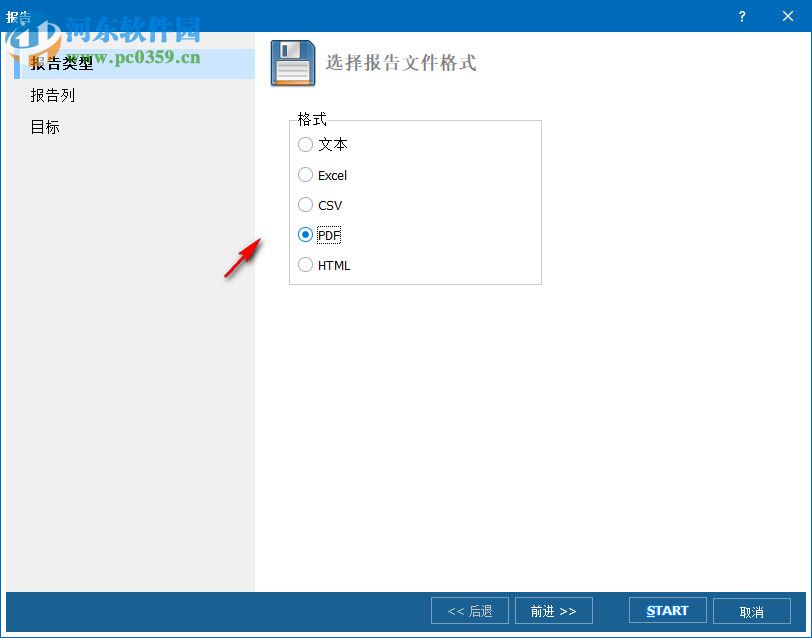Viewport: 812px width, 638px height.
Task: Close the 报告 dialog window
Action: pos(789,16)
